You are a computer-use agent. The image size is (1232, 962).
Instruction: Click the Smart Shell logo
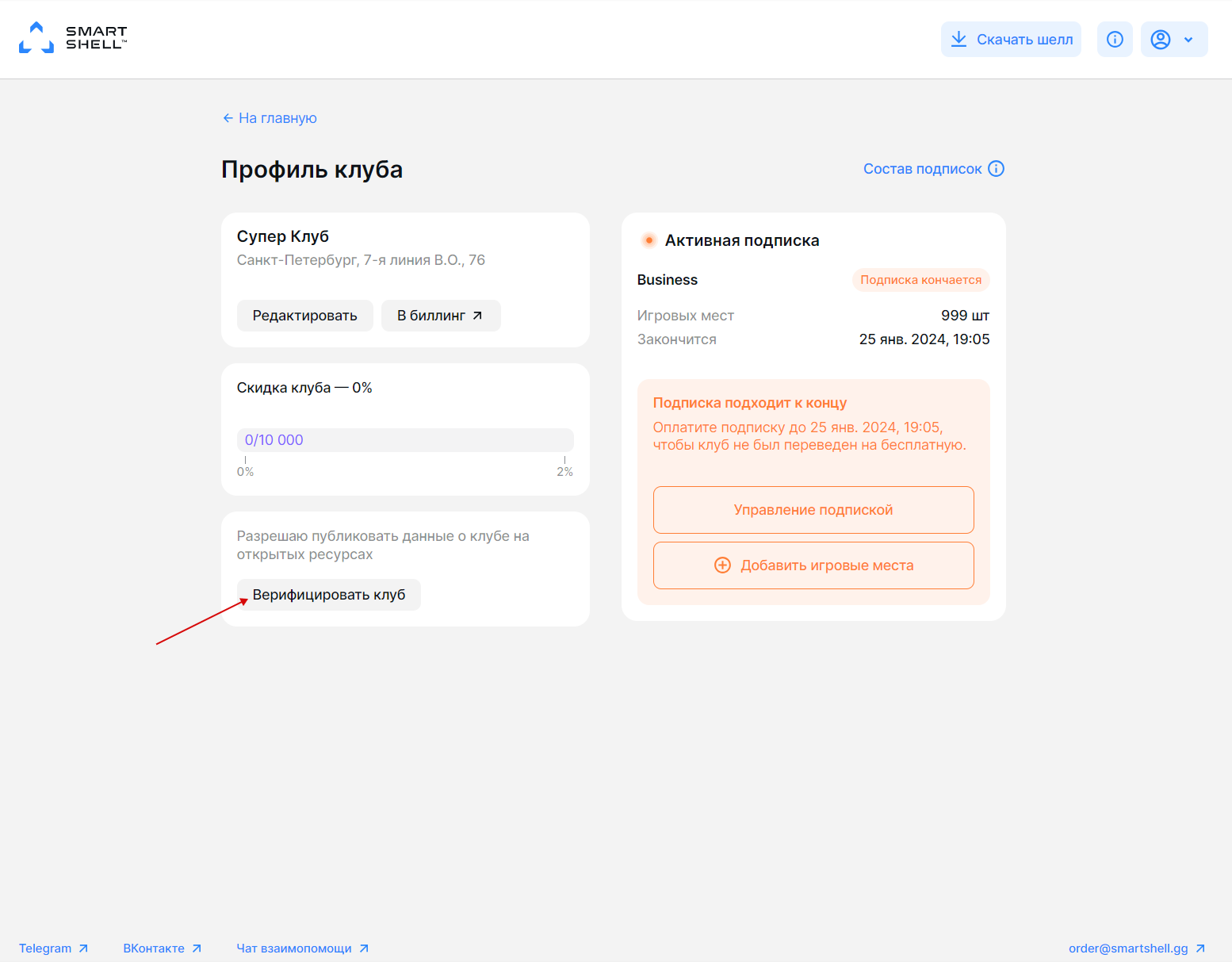[73, 38]
